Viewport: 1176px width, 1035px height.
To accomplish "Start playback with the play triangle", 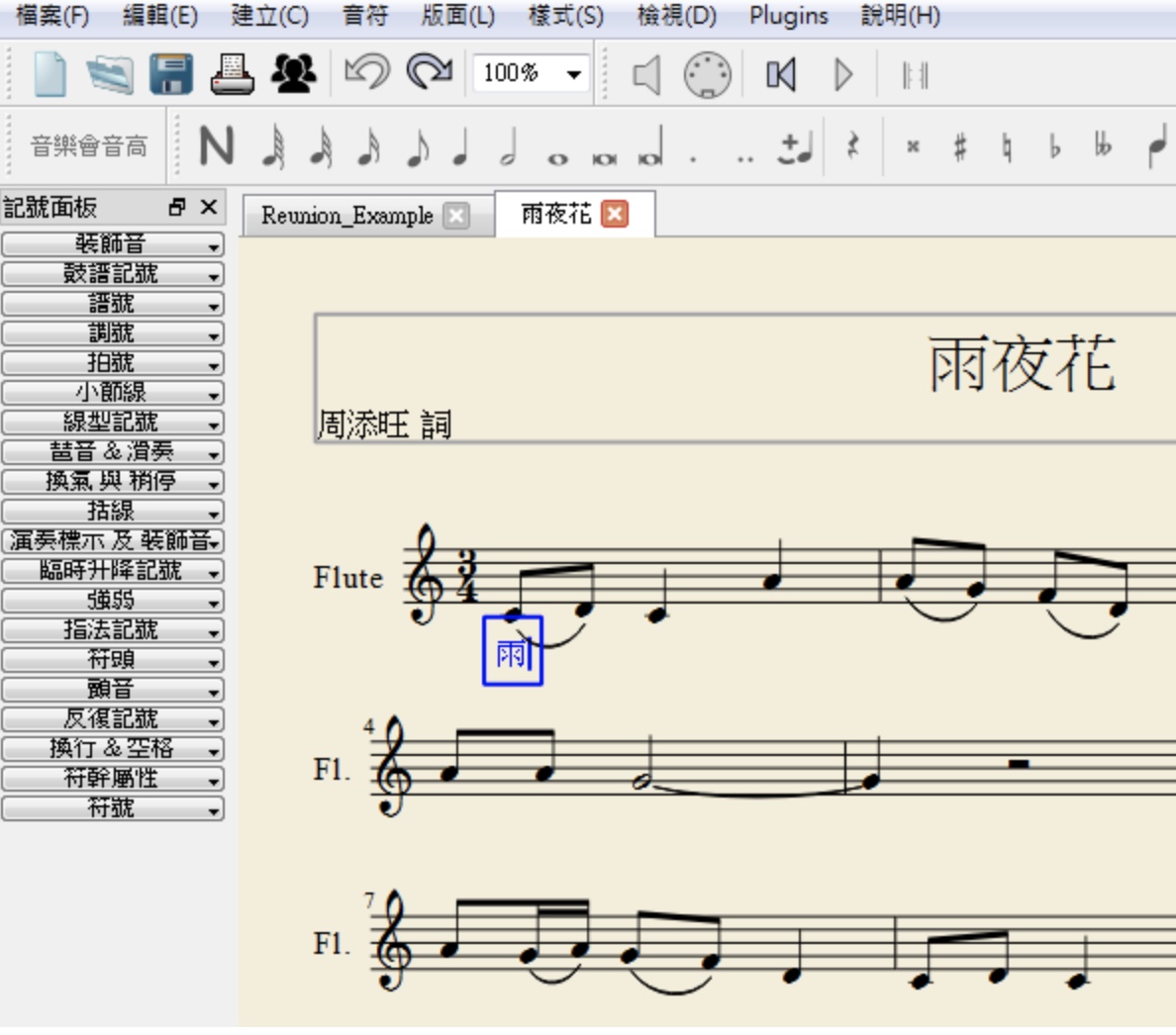I will point(843,75).
